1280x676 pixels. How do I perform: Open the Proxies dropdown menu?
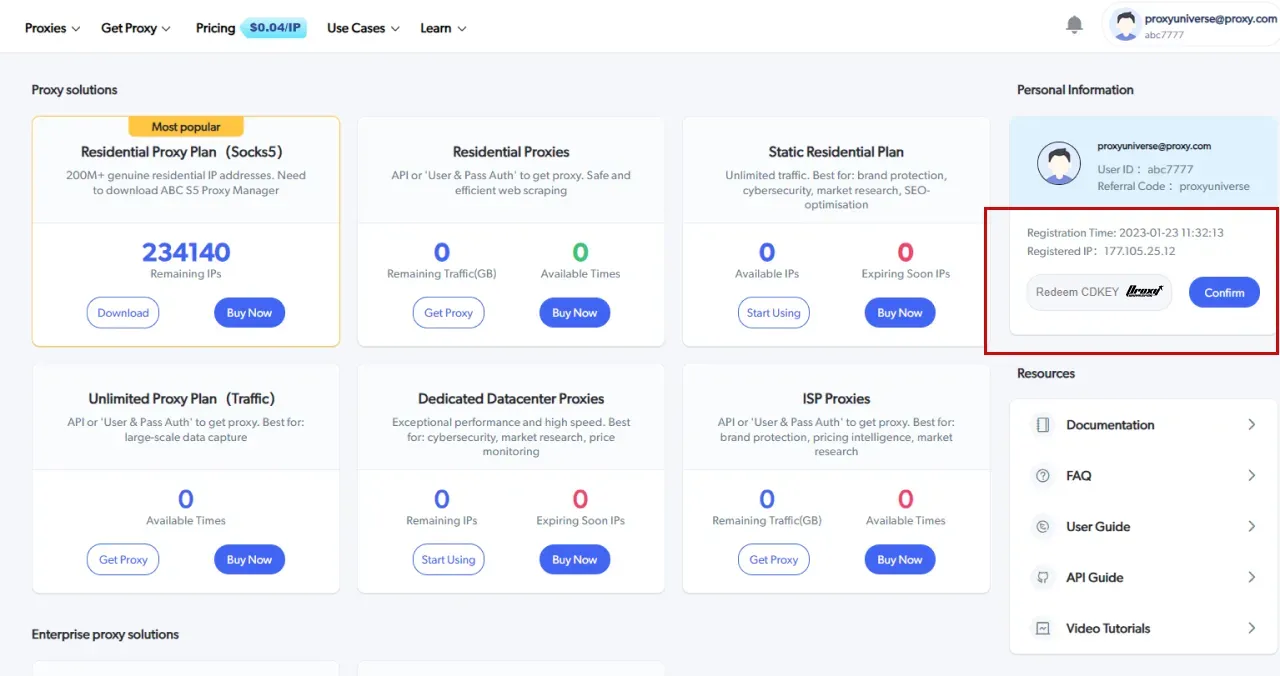[x=52, y=28]
